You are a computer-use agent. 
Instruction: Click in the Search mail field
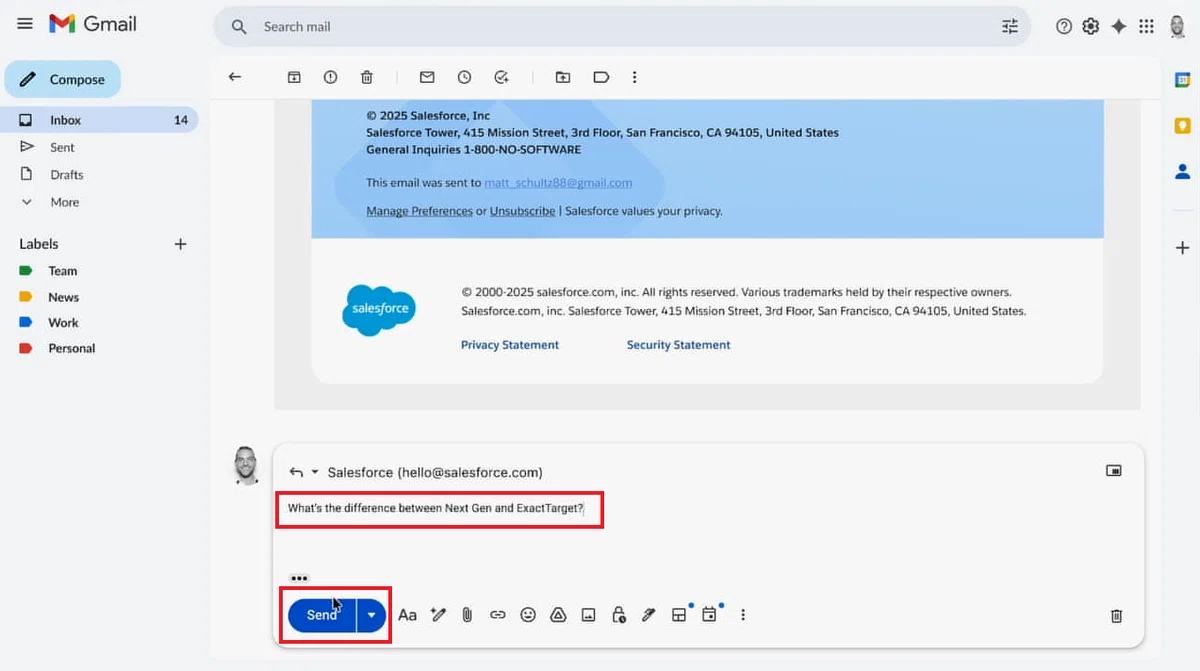620,27
